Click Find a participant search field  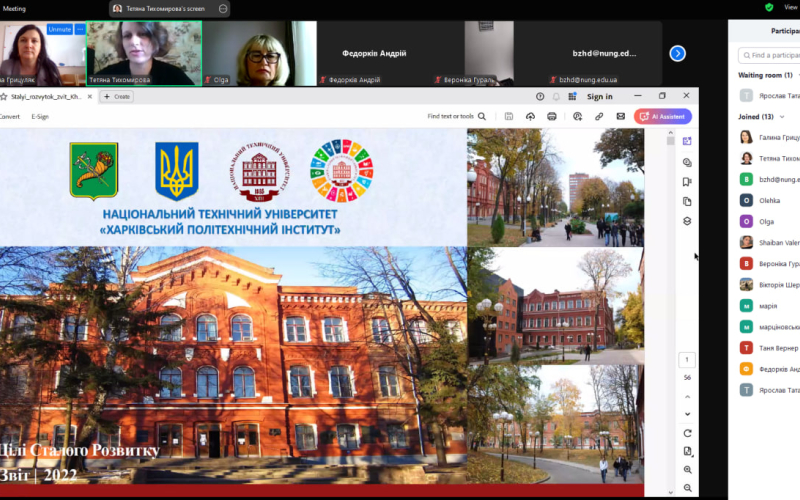[x=769, y=55]
